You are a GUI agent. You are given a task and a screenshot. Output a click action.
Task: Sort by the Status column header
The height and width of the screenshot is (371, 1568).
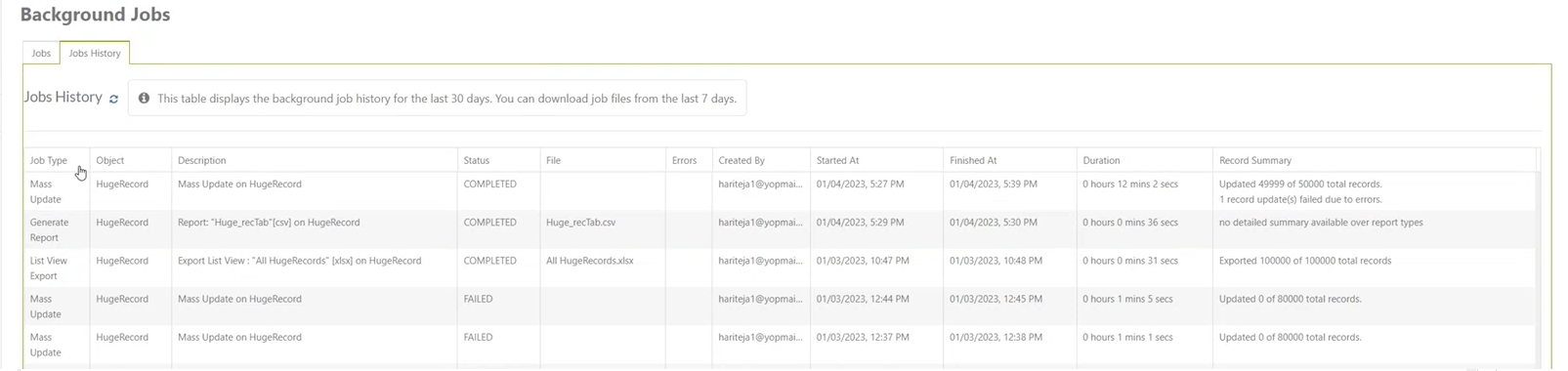pos(477,160)
